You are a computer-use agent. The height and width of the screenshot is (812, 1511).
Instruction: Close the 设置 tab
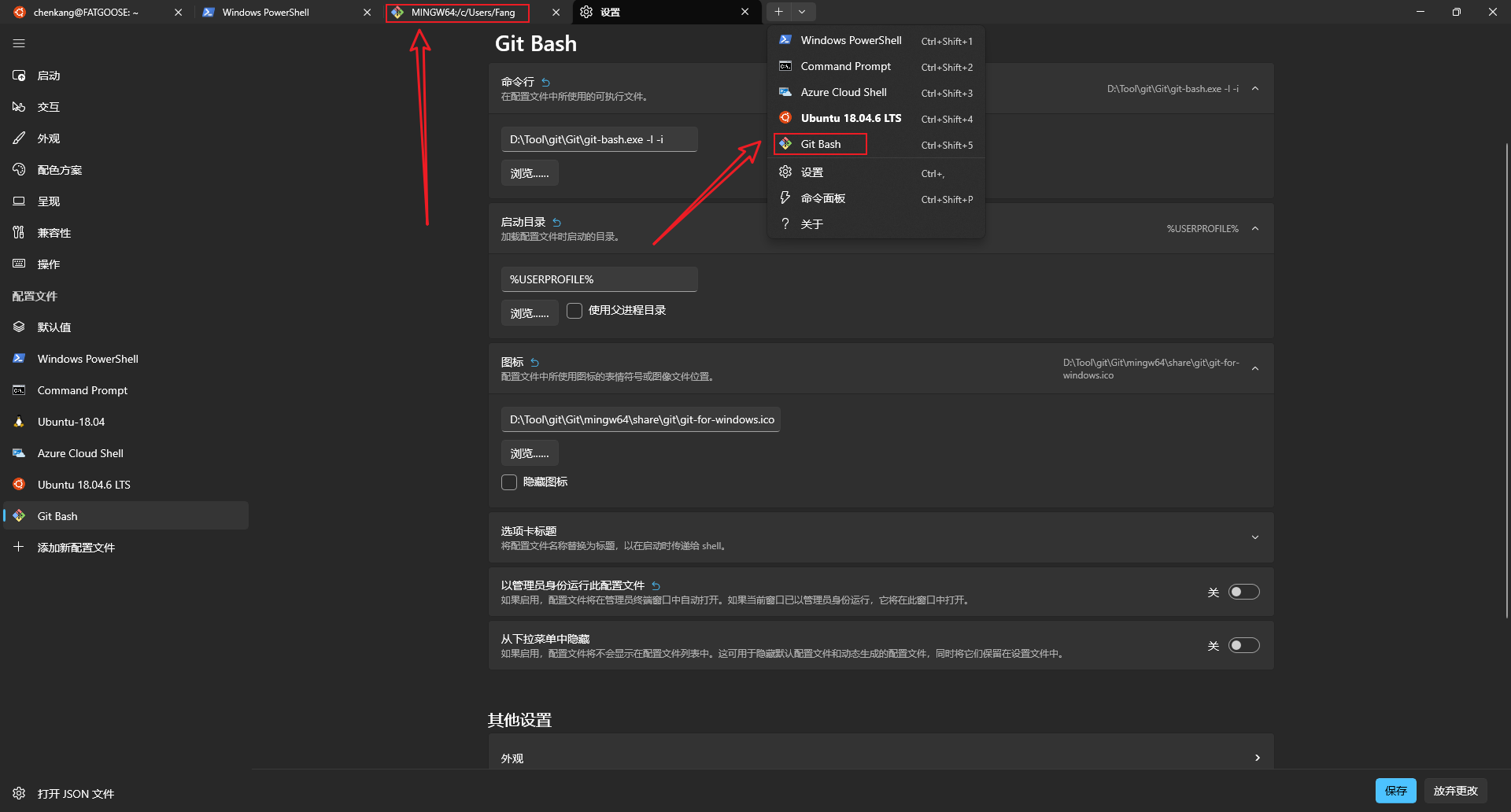(745, 12)
